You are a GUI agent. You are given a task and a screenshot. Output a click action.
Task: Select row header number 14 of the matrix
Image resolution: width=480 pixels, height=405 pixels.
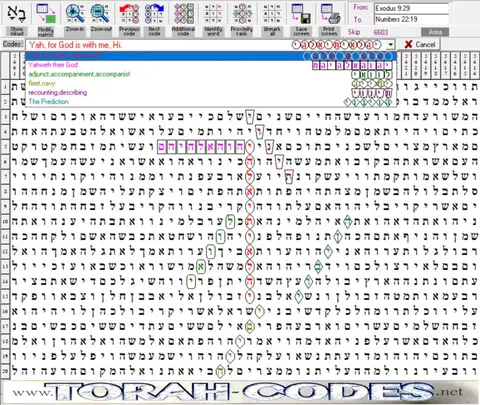pyautogui.click(x=5, y=281)
